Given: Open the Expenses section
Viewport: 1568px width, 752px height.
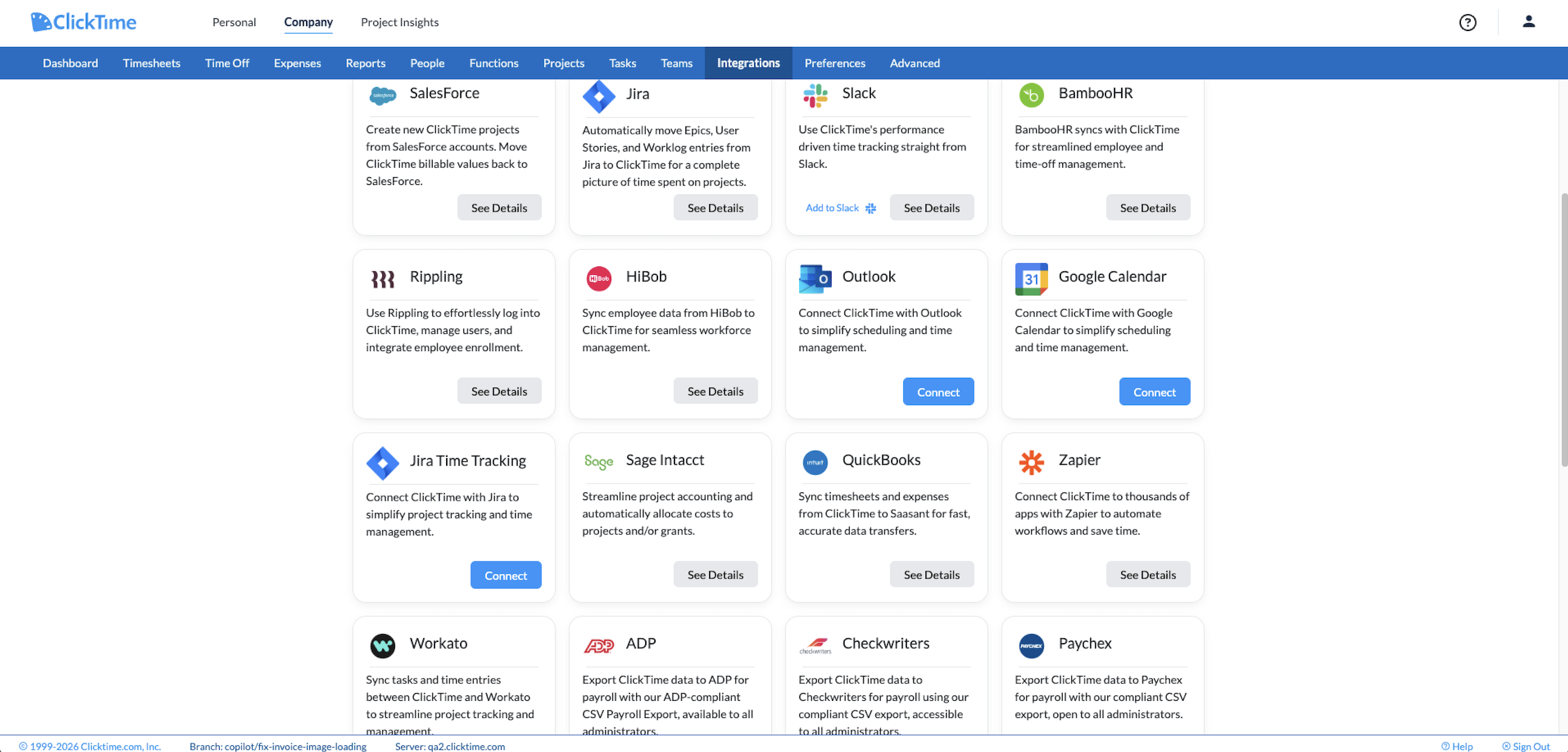Looking at the screenshot, I should 297,63.
